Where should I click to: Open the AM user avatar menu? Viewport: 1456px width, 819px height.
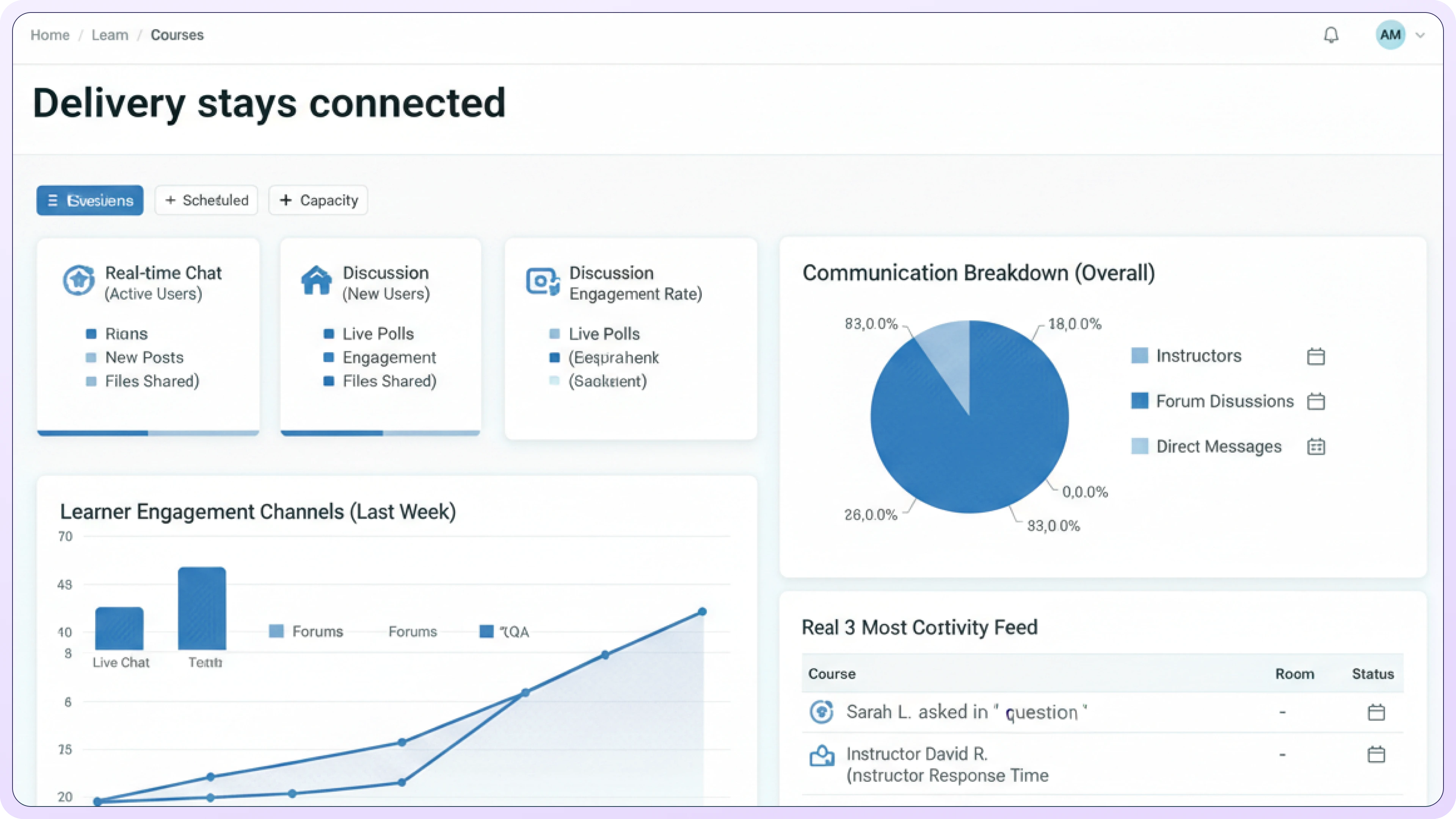coord(1390,35)
